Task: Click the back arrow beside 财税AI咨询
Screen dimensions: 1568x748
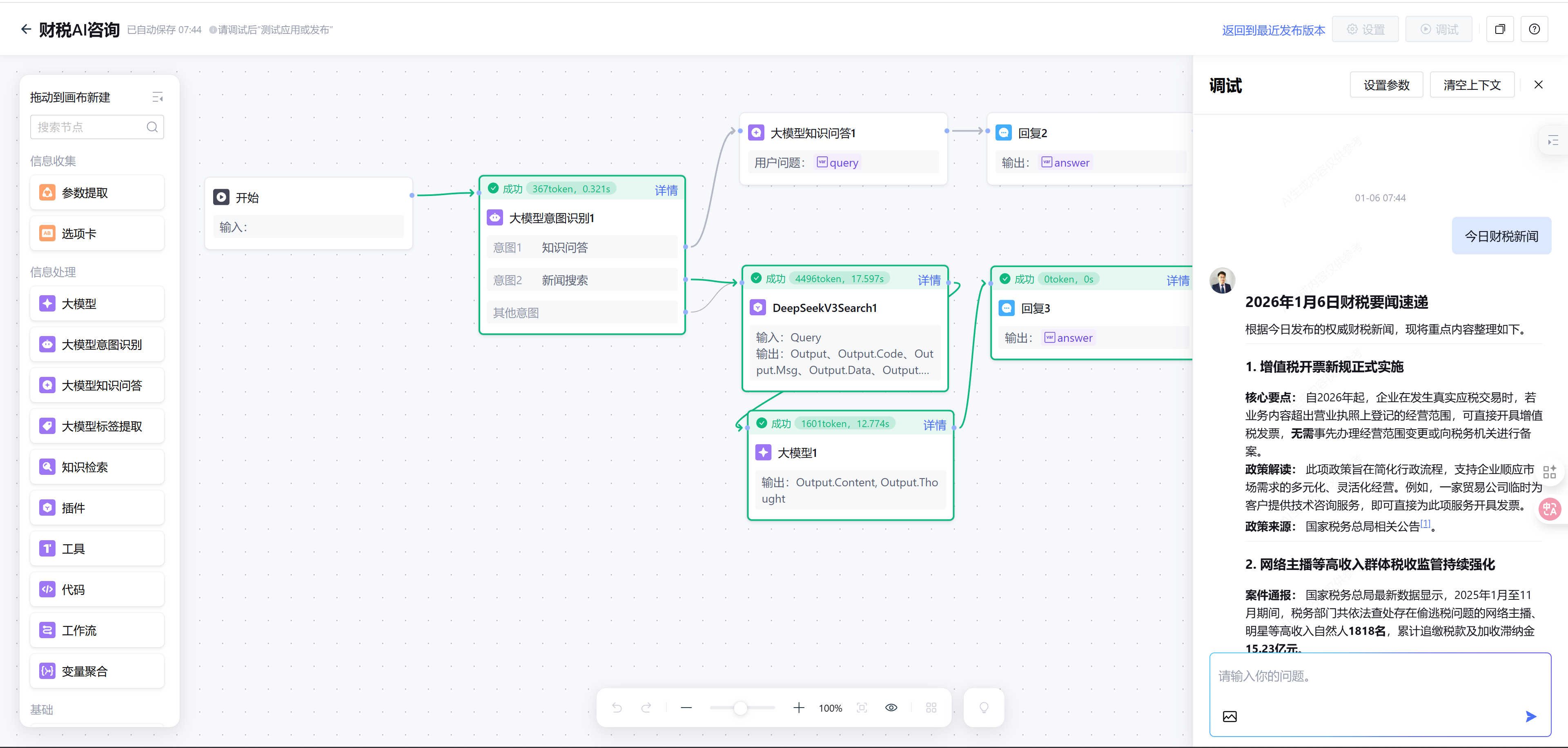Action: [x=26, y=29]
